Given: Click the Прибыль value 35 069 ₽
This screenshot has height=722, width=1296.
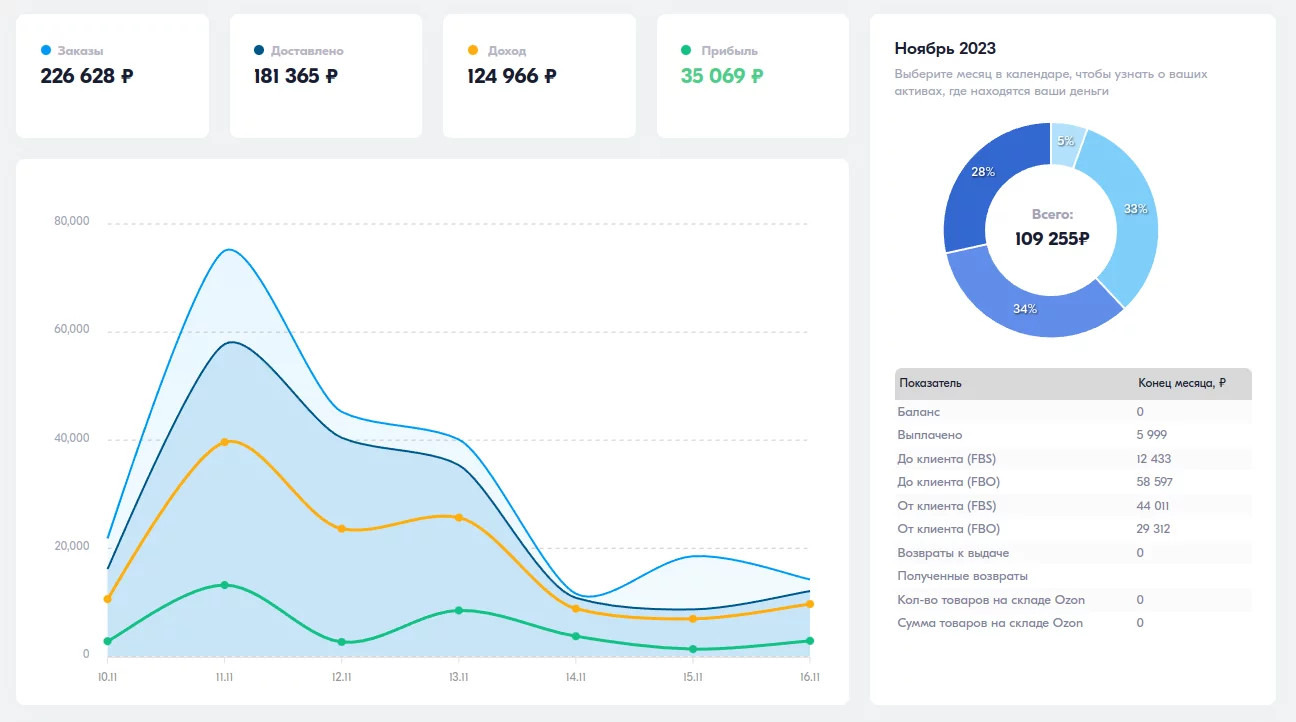Looking at the screenshot, I should coord(722,76).
